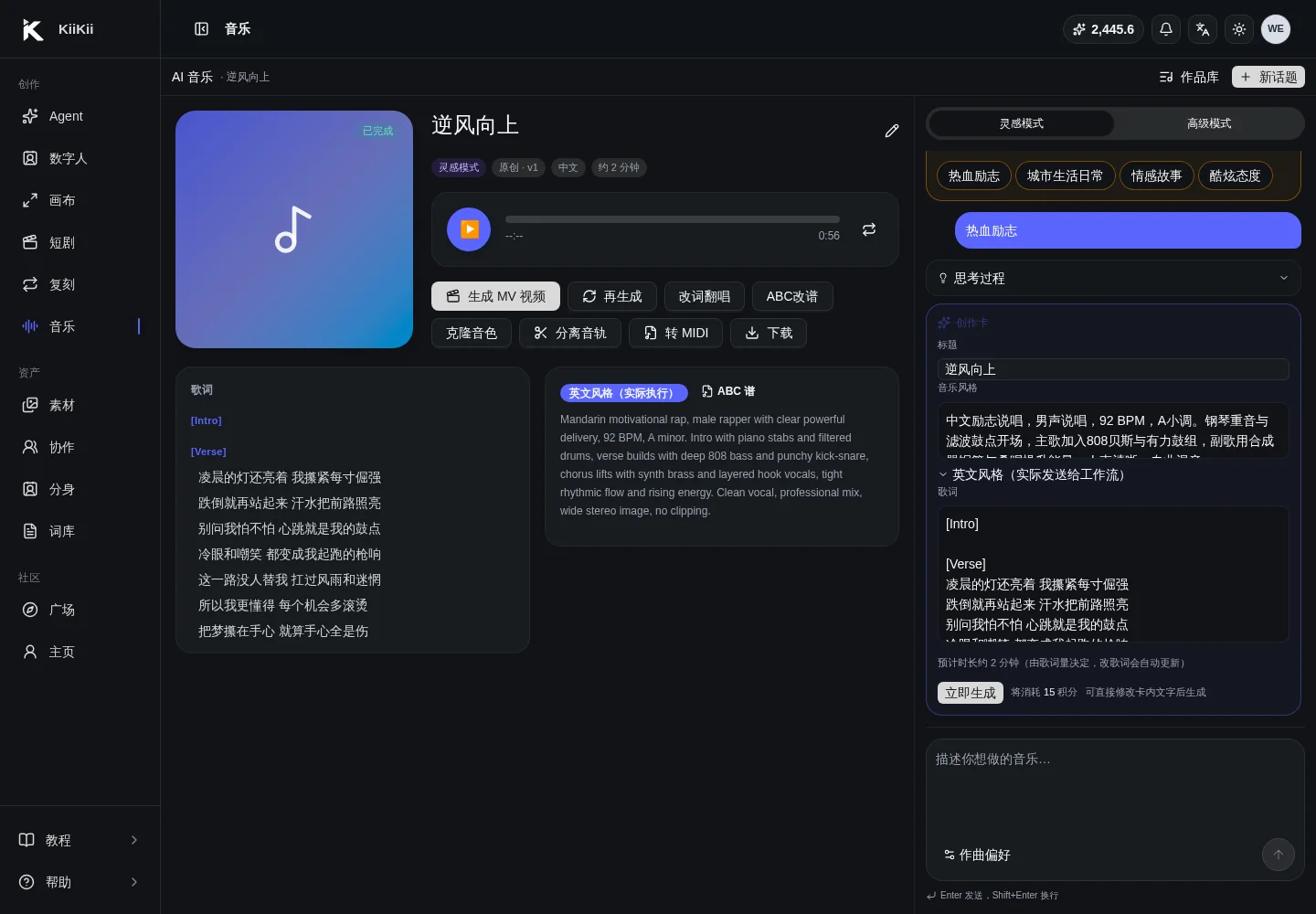Image resolution: width=1316 pixels, height=914 pixels.
Task: Switch to the ABC 谱 tab
Action: pos(728,391)
